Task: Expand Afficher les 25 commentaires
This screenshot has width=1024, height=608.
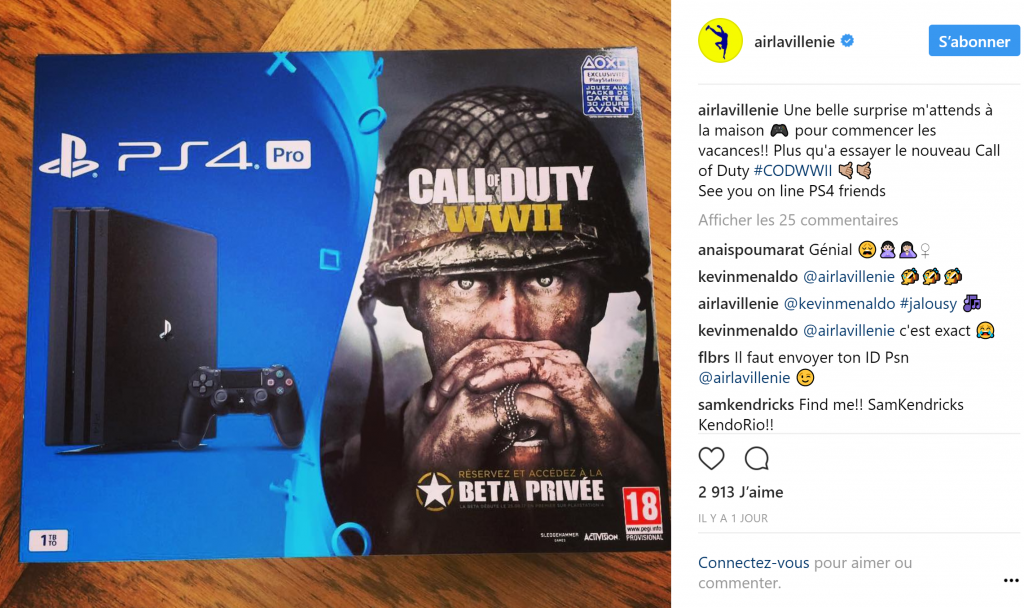Action: click(x=798, y=220)
